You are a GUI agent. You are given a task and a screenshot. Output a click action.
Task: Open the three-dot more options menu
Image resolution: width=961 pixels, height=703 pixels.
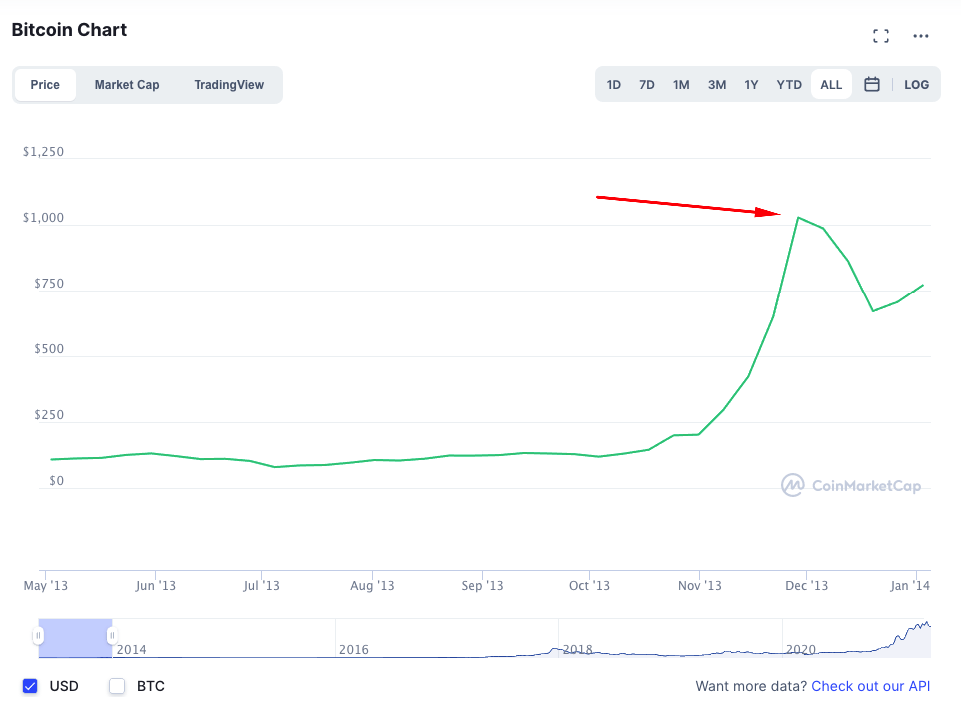pos(921,36)
